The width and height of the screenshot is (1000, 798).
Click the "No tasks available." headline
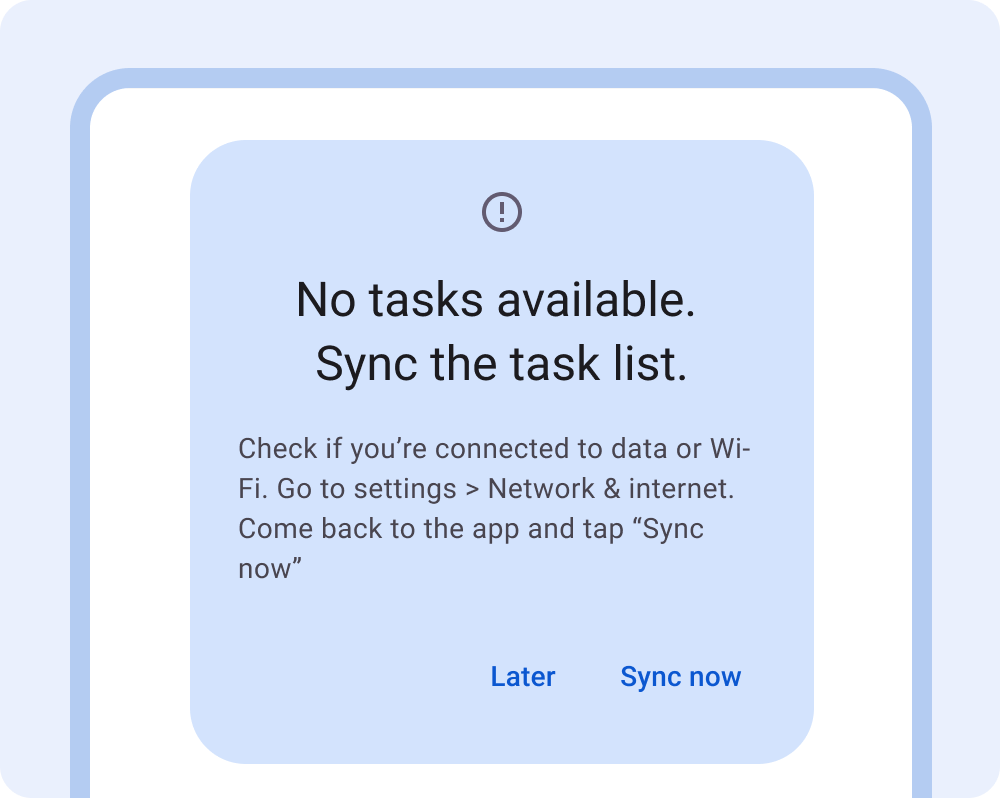(496, 299)
